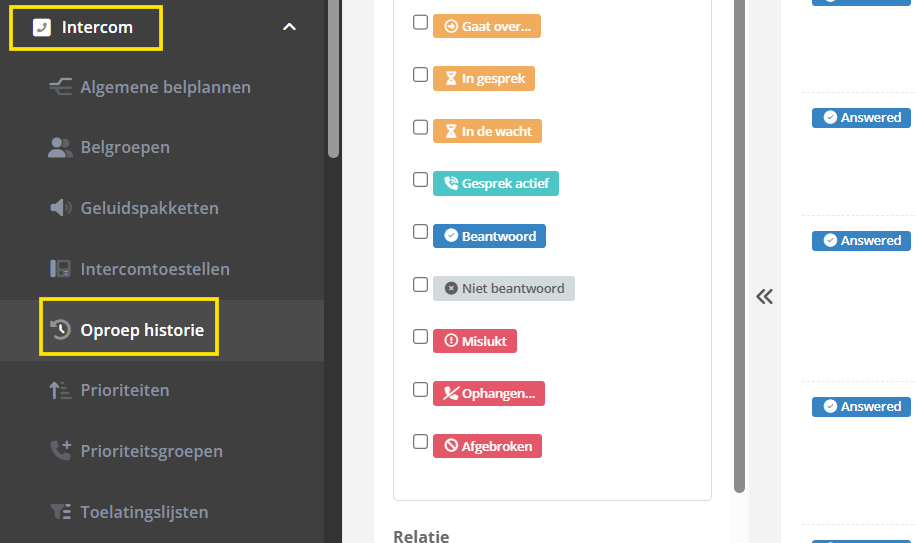Click the In de wacht badge
916x543 pixels.
pyautogui.click(x=487, y=131)
